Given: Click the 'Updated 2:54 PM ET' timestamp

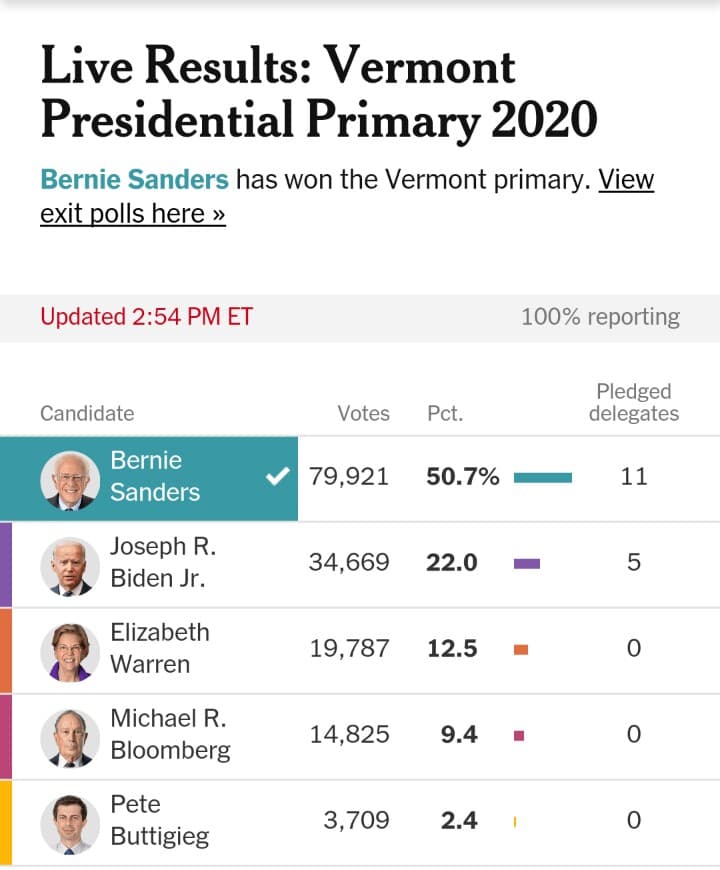Looking at the screenshot, I should click(146, 317).
